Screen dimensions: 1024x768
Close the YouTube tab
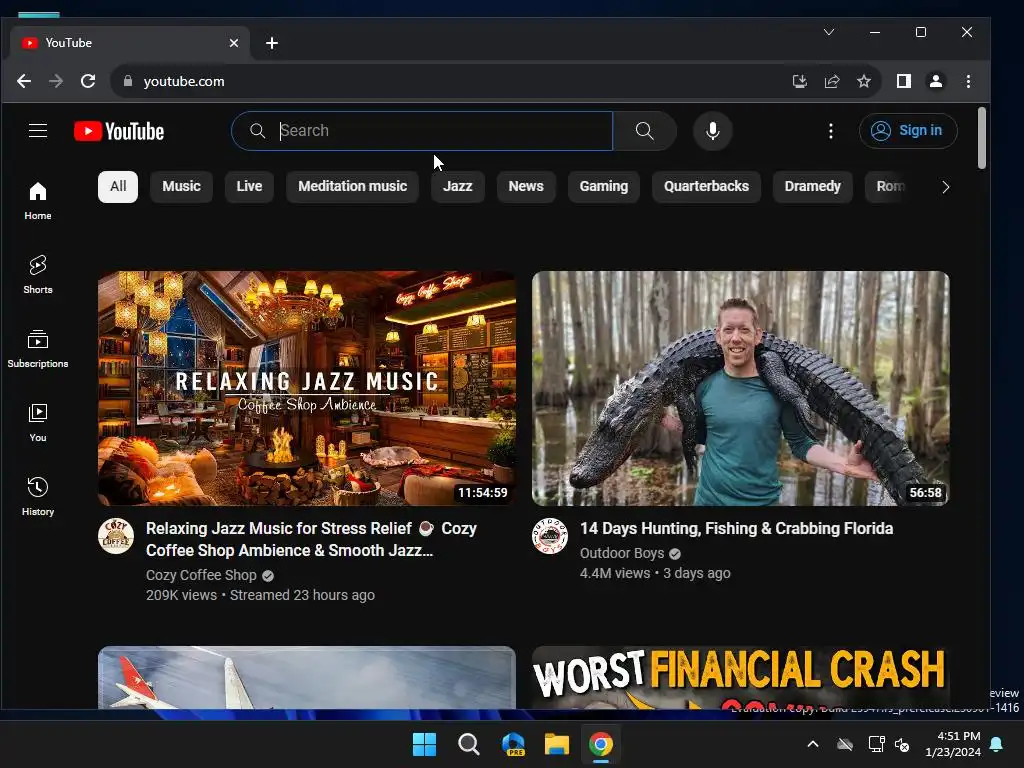pyautogui.click(x=234, y=43)
